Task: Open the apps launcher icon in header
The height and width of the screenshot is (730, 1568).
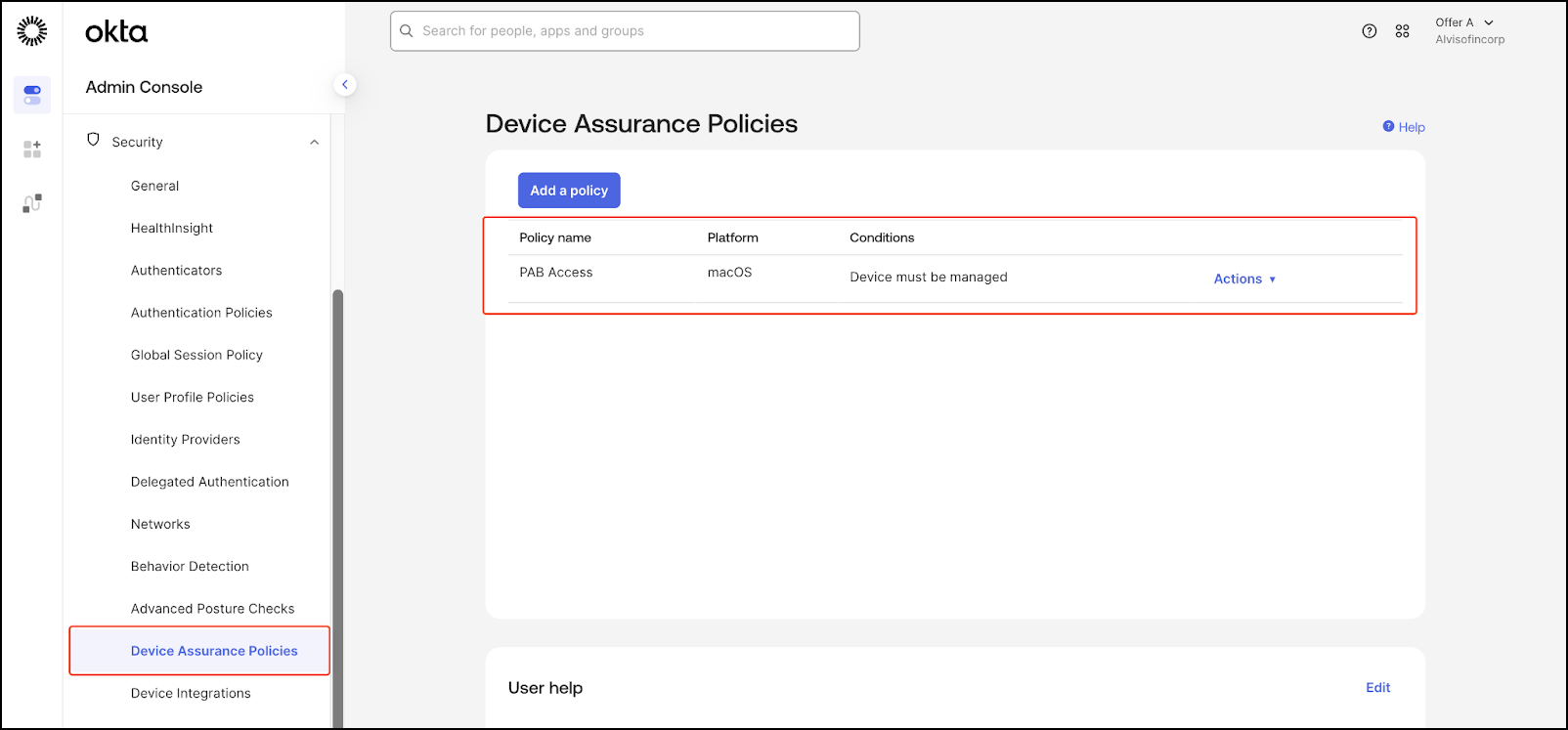Action: [1402, 31]
